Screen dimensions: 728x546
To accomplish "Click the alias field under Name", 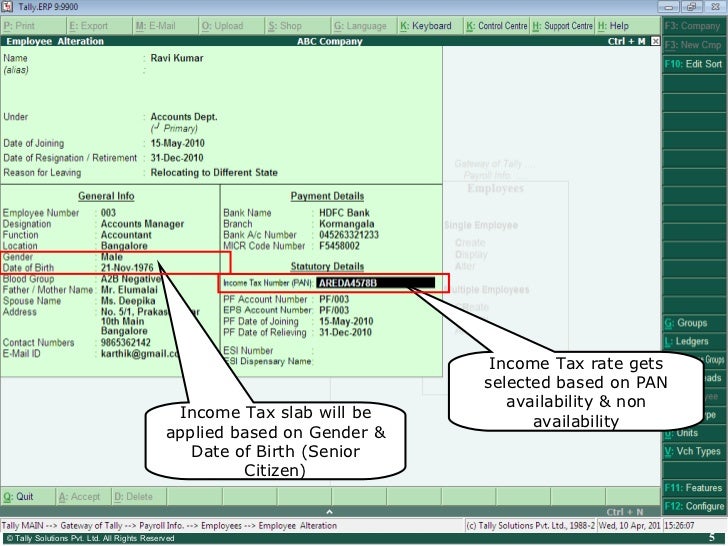I will 176,70.
